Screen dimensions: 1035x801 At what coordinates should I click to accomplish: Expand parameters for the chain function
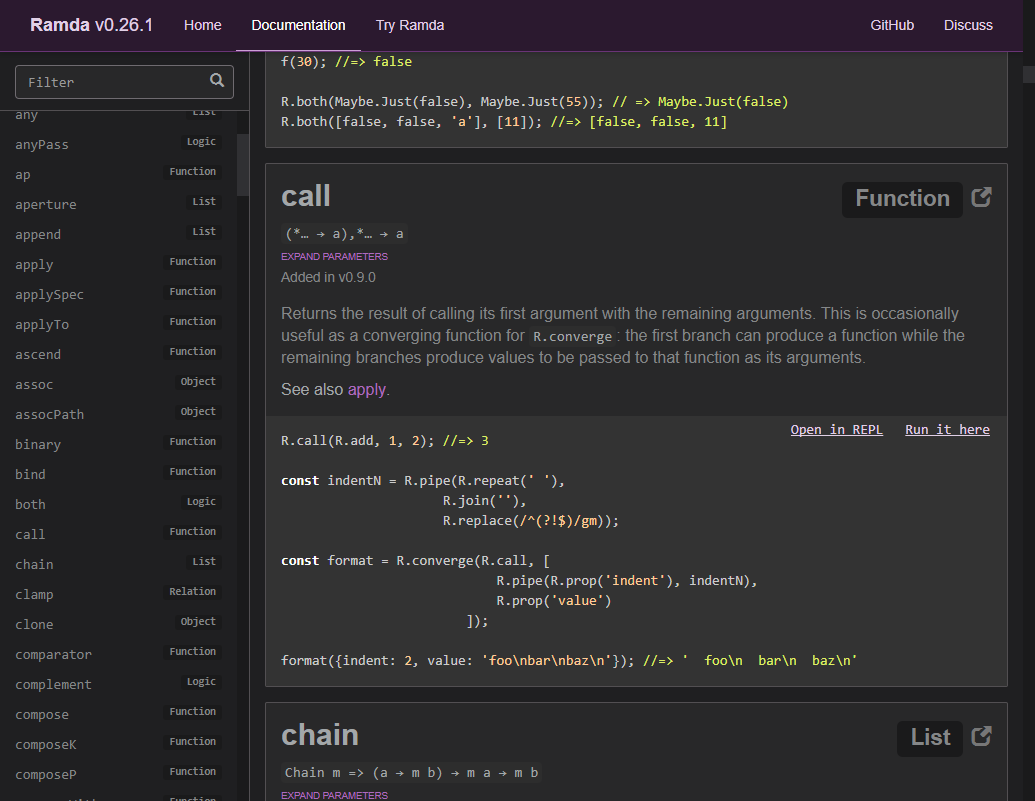click(334, 795)
